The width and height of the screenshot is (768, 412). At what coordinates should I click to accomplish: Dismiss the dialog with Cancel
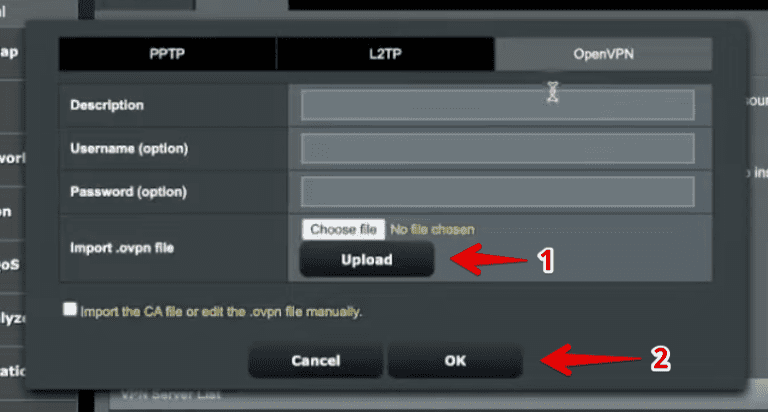click(x=315, y=361)
